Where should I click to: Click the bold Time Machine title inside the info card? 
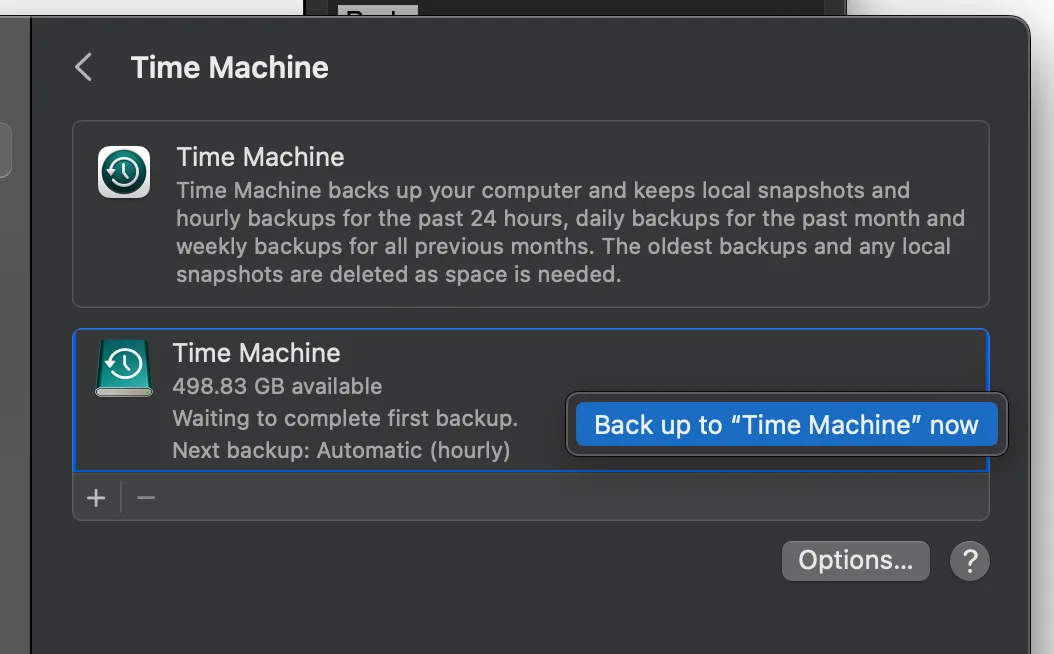(260, 157)
